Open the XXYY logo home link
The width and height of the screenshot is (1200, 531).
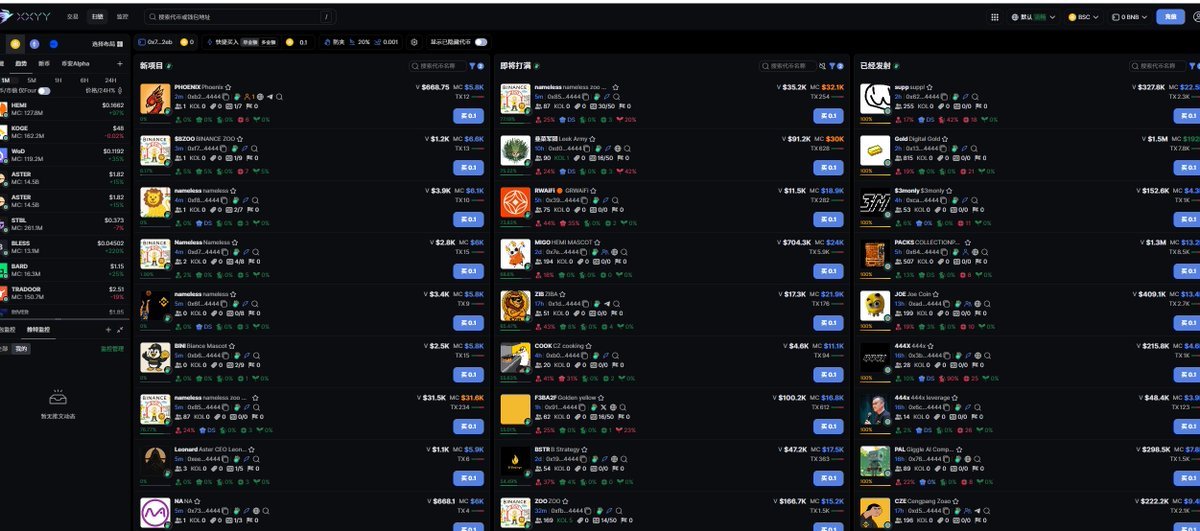[27, 17]
